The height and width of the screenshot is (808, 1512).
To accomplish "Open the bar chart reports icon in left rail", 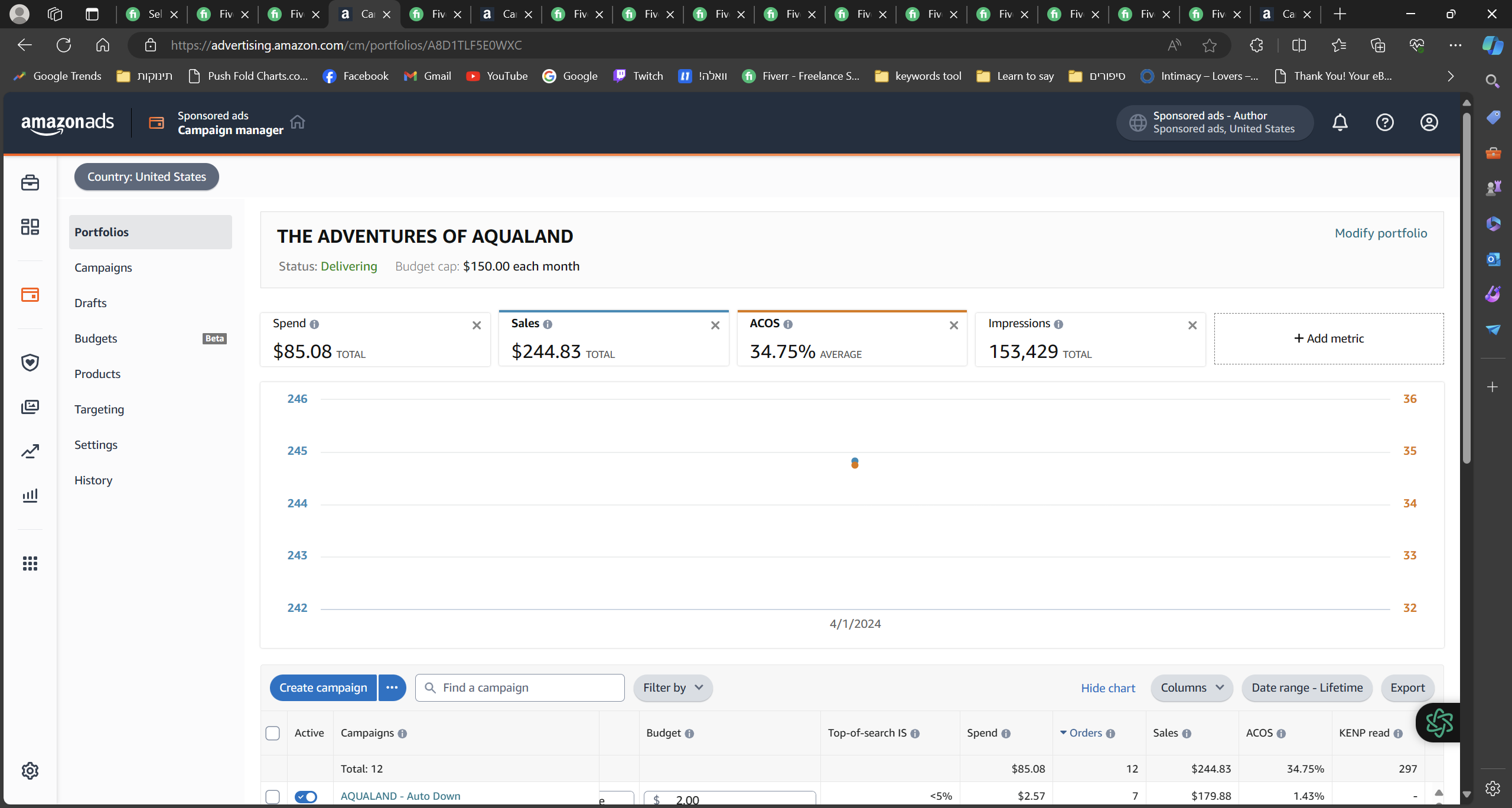I will point(30,496).
